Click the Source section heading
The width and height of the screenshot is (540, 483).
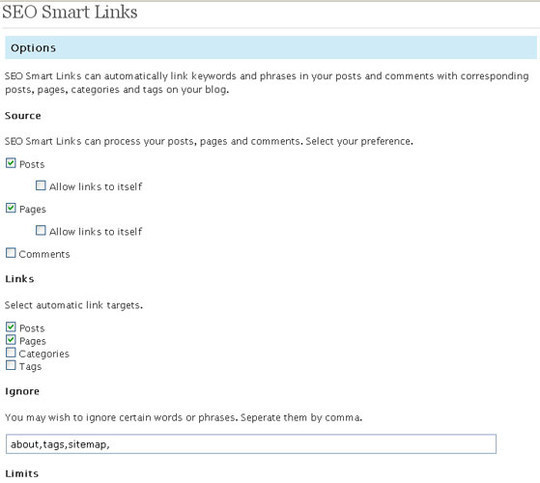(x=23, y=116)
